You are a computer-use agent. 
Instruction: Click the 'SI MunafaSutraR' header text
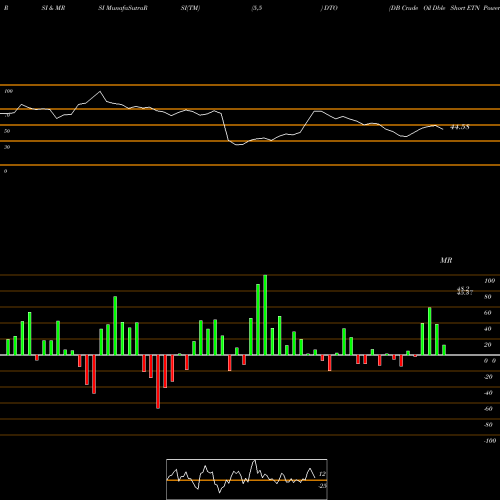[123, 8]
